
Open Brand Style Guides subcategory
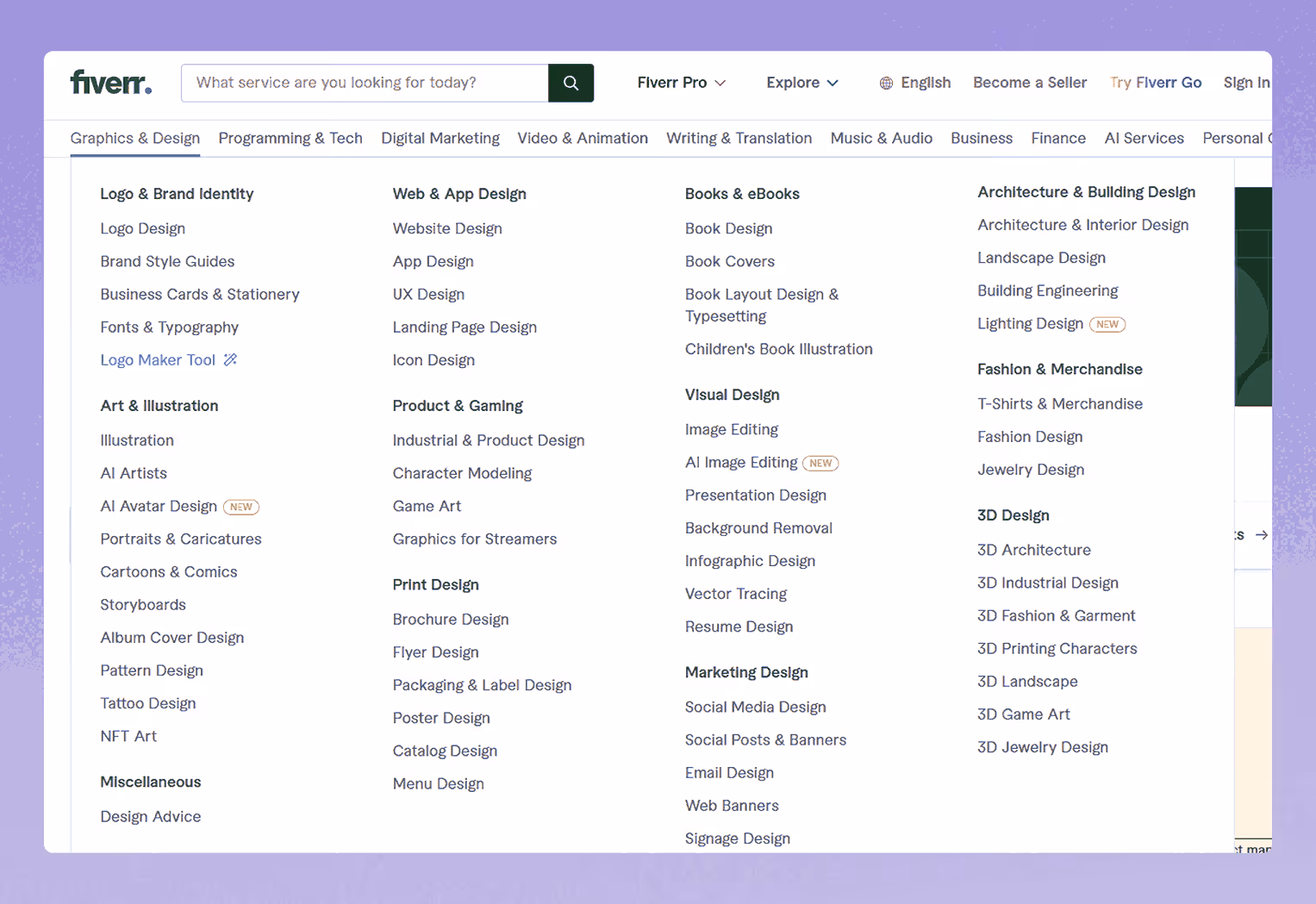167,261
